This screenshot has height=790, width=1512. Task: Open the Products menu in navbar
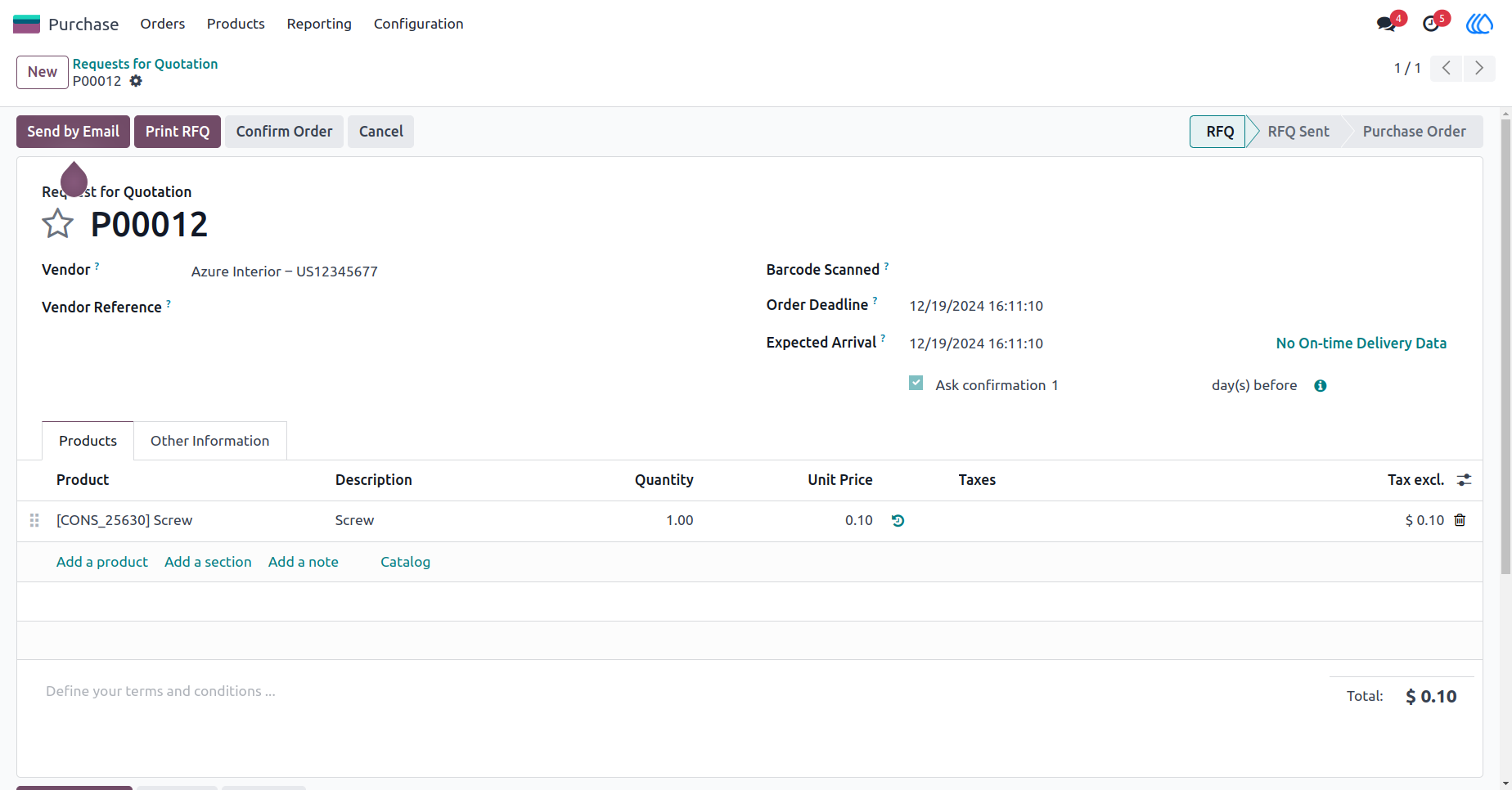pos(236,24)
